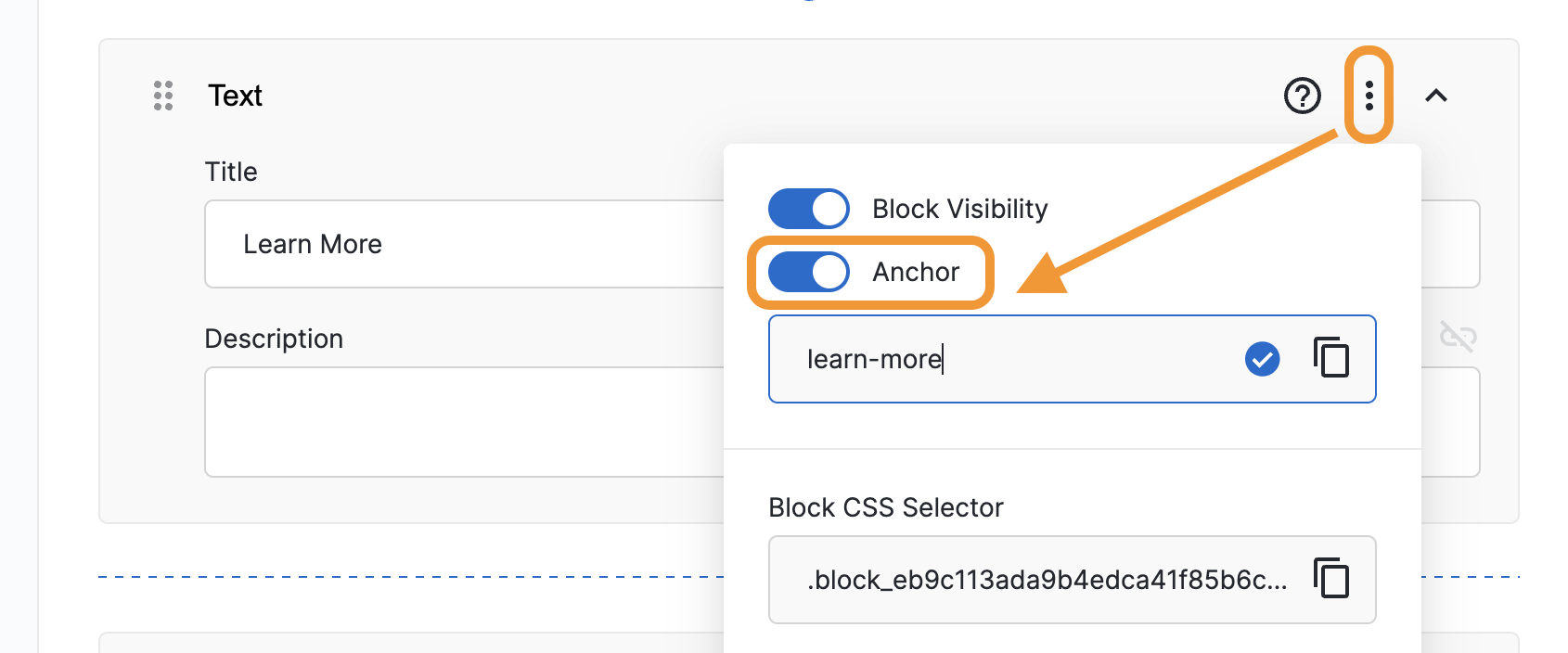Copy the block CSS selector
The width and height of the screenshot is (1568, 653).
coord(1331,579)
